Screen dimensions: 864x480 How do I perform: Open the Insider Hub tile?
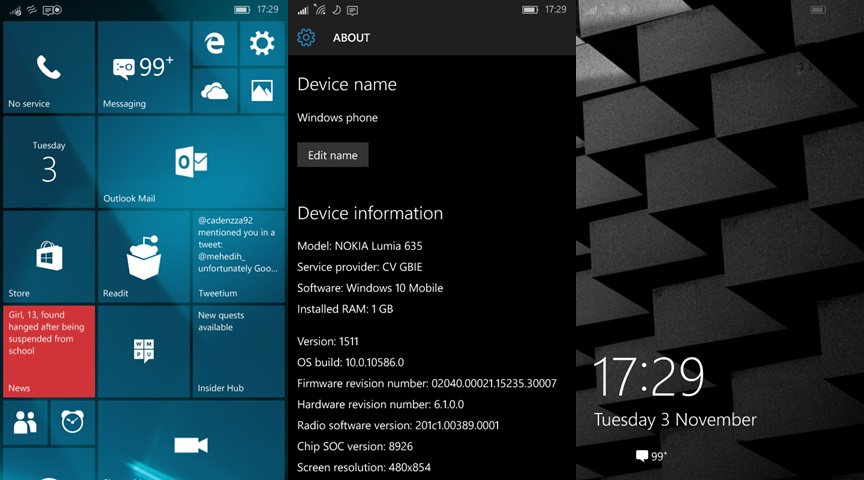click(239, 352)
